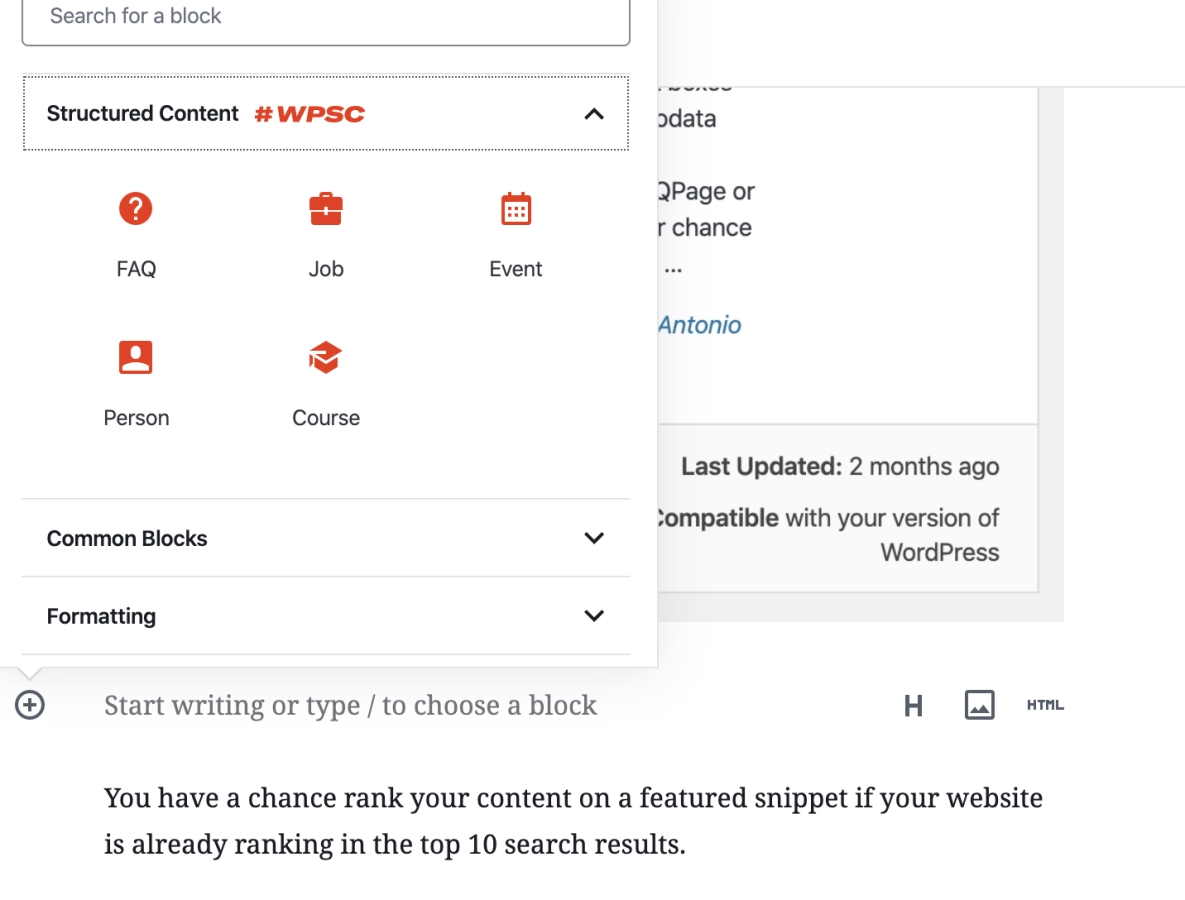Expand the Common Blocks section
The height and width of the screenshot is (900, 1185).
click(x=326, y=538)
